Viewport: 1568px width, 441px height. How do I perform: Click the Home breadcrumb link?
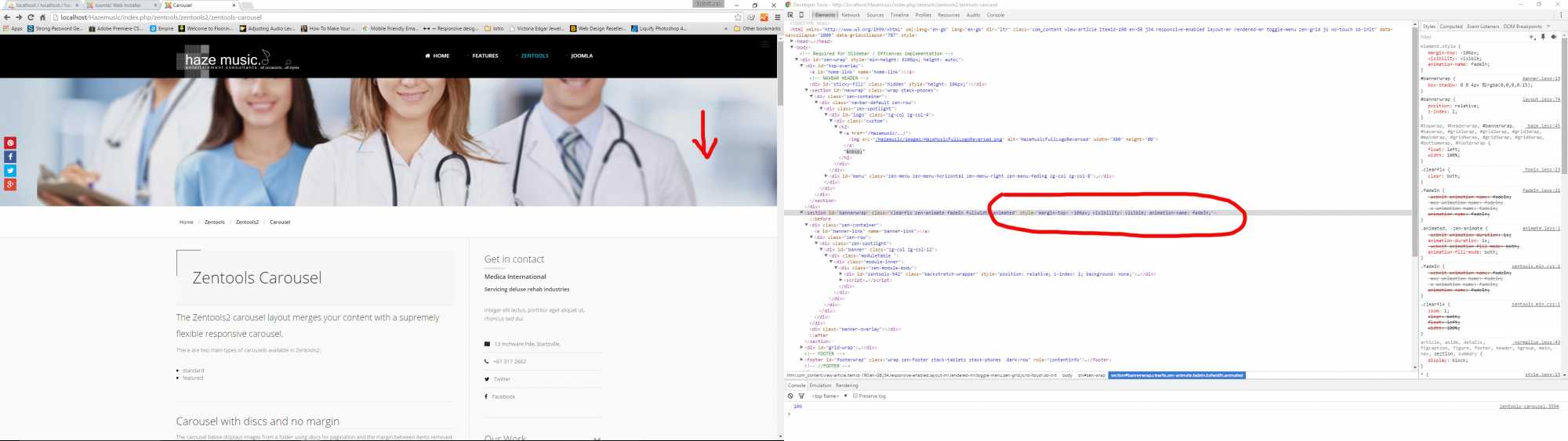tap(186, 222)
